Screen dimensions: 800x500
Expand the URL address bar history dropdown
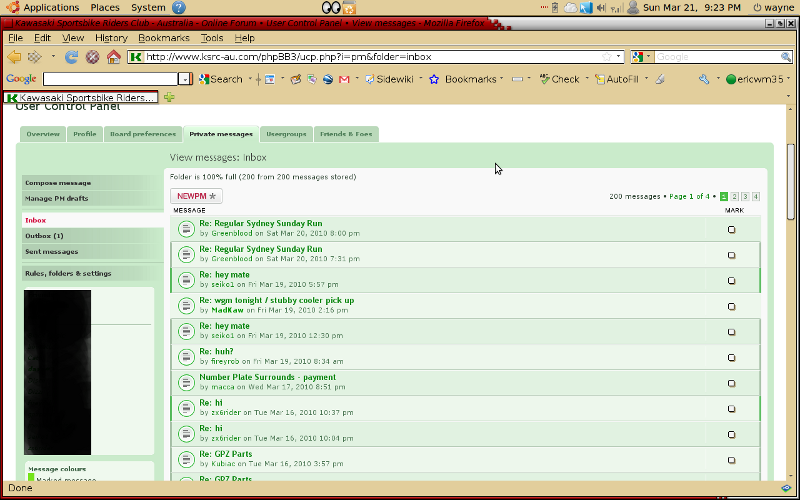(619, 57)
